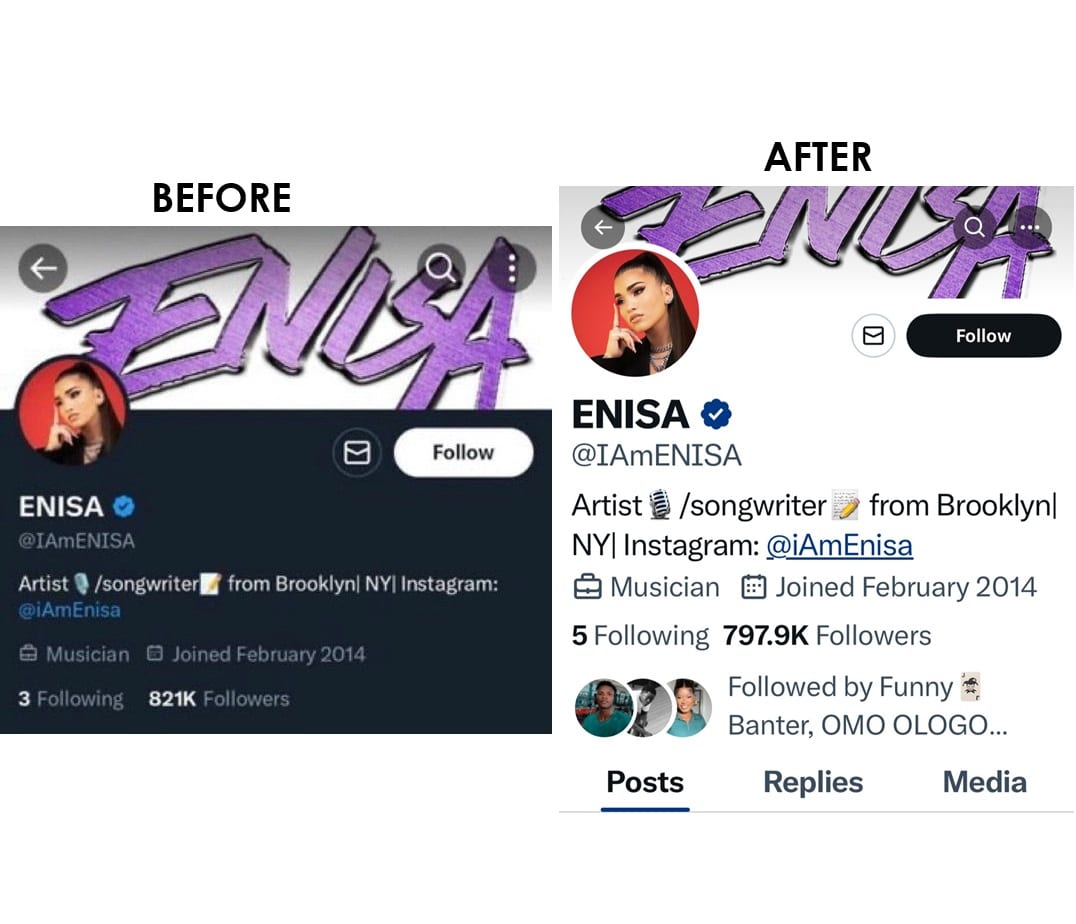Switch to the Replies tab
The height and width of the screenshot is (924, 1076).
(813, 783)
